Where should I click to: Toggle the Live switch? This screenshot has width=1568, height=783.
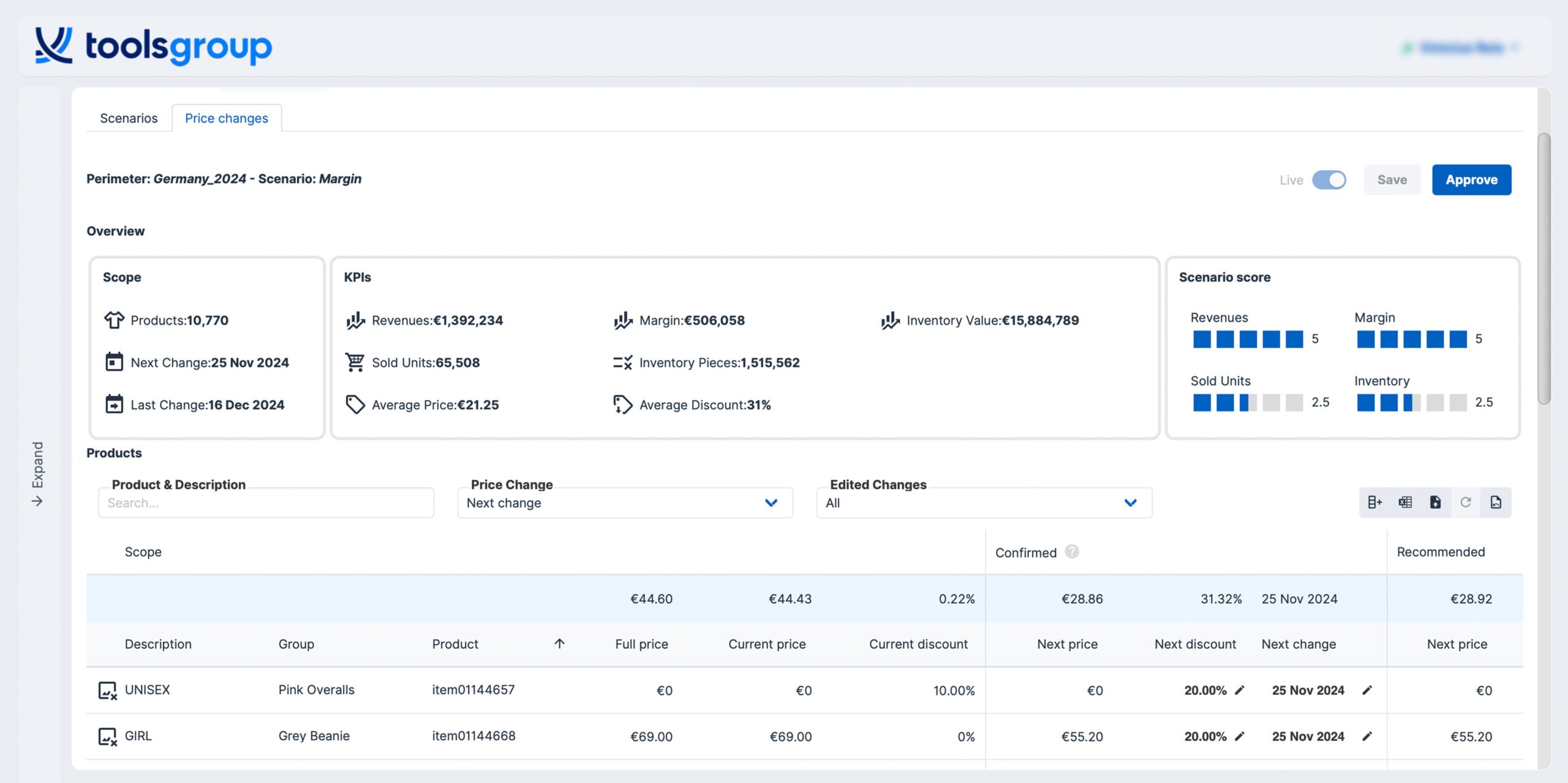tap(1329, 180)
